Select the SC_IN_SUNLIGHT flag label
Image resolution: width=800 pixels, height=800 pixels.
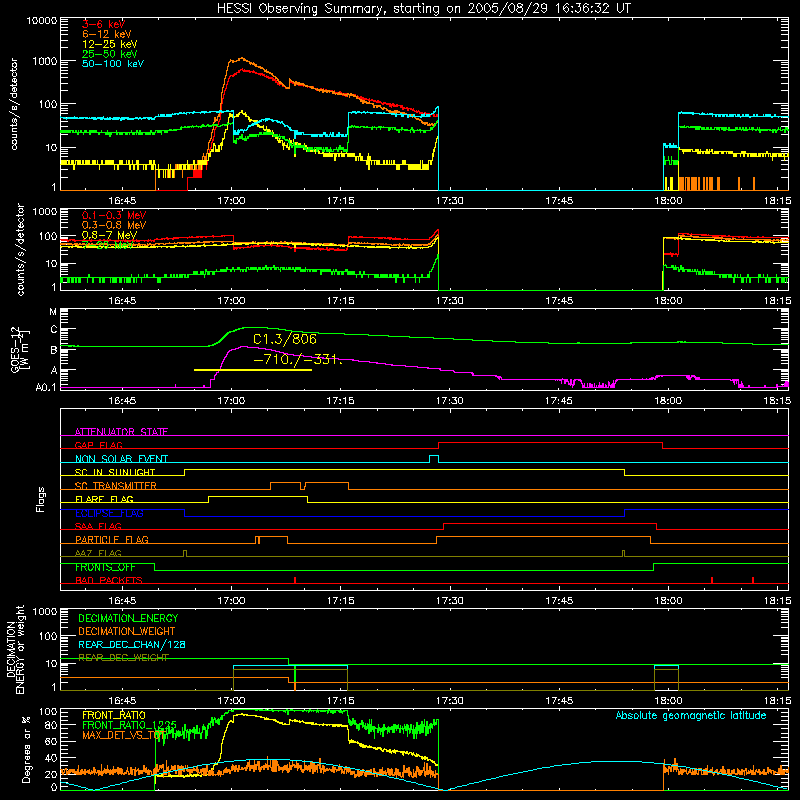pos(115,472)
